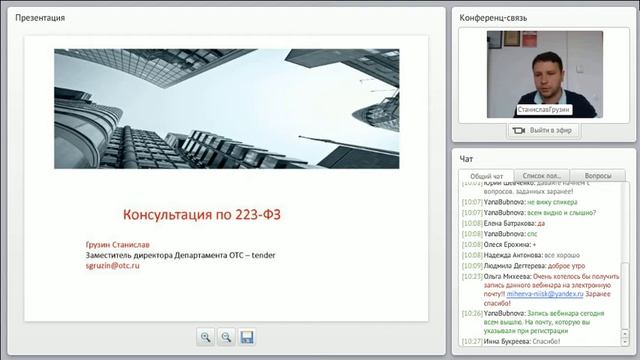Zoom out of the presentation slide

click(x=226, y=337)
